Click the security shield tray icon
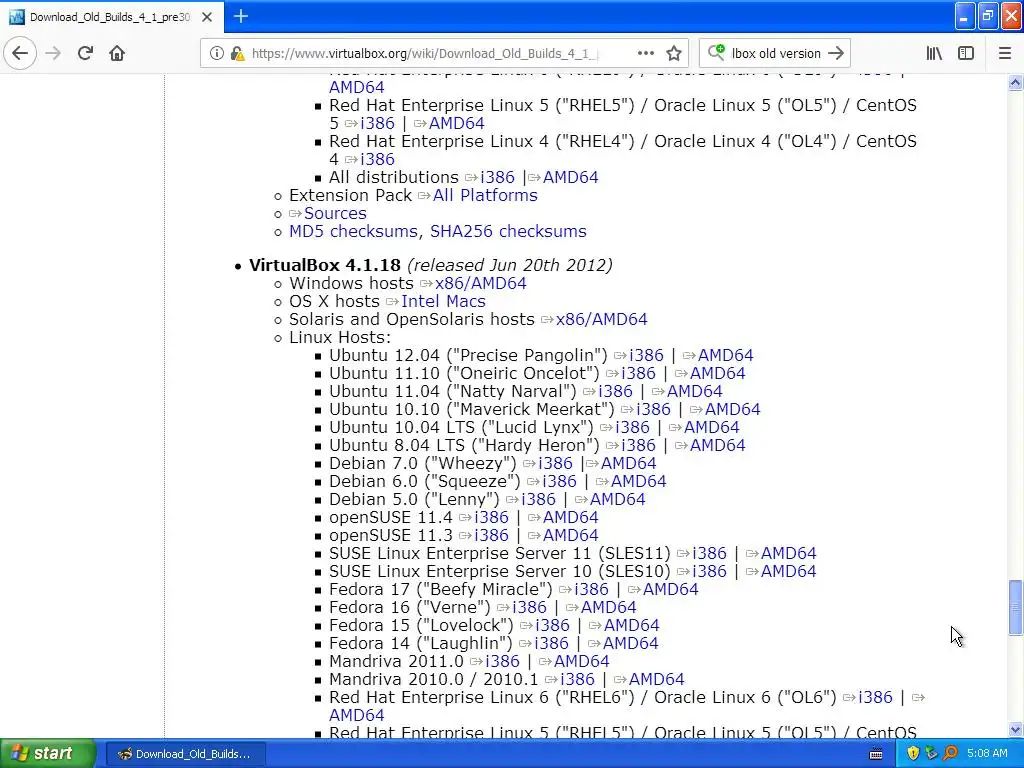1024x768 pixels. [x=912, y=753]
